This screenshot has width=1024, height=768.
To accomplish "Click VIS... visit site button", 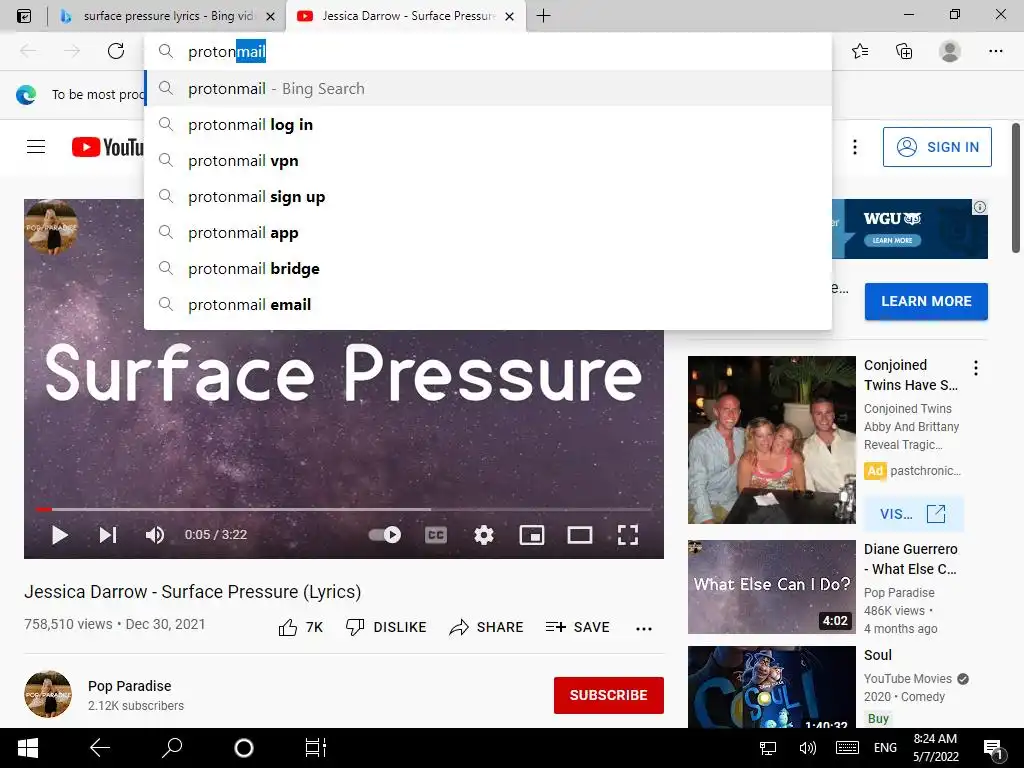I will click(x=913, y=514).
